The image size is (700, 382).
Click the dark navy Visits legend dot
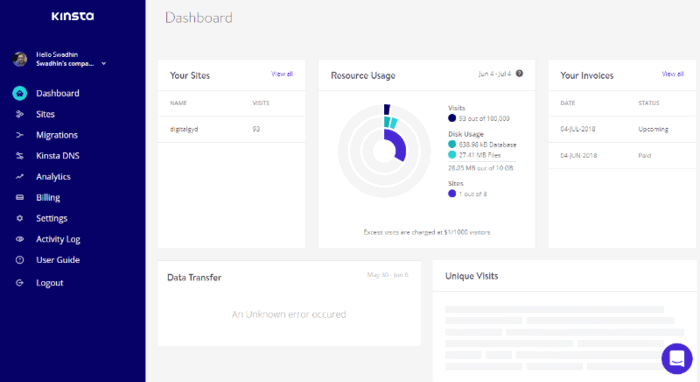point(452,118)
